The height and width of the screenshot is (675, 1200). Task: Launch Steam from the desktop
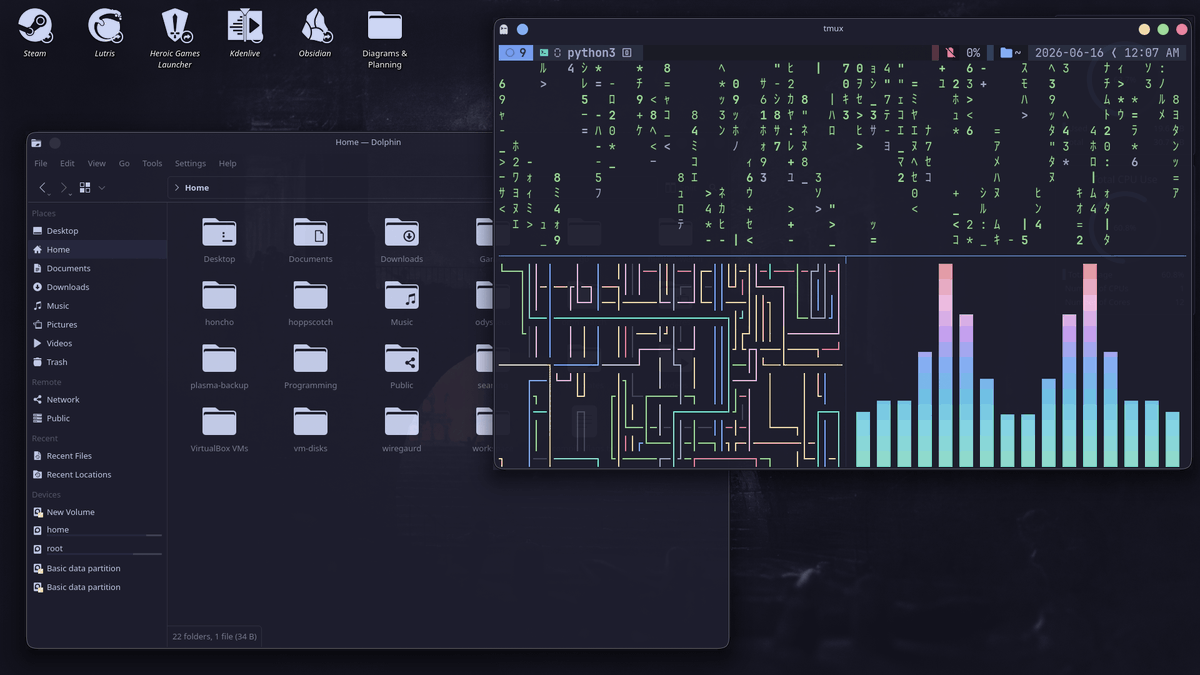pyautogui.click(x=35, y=31)
